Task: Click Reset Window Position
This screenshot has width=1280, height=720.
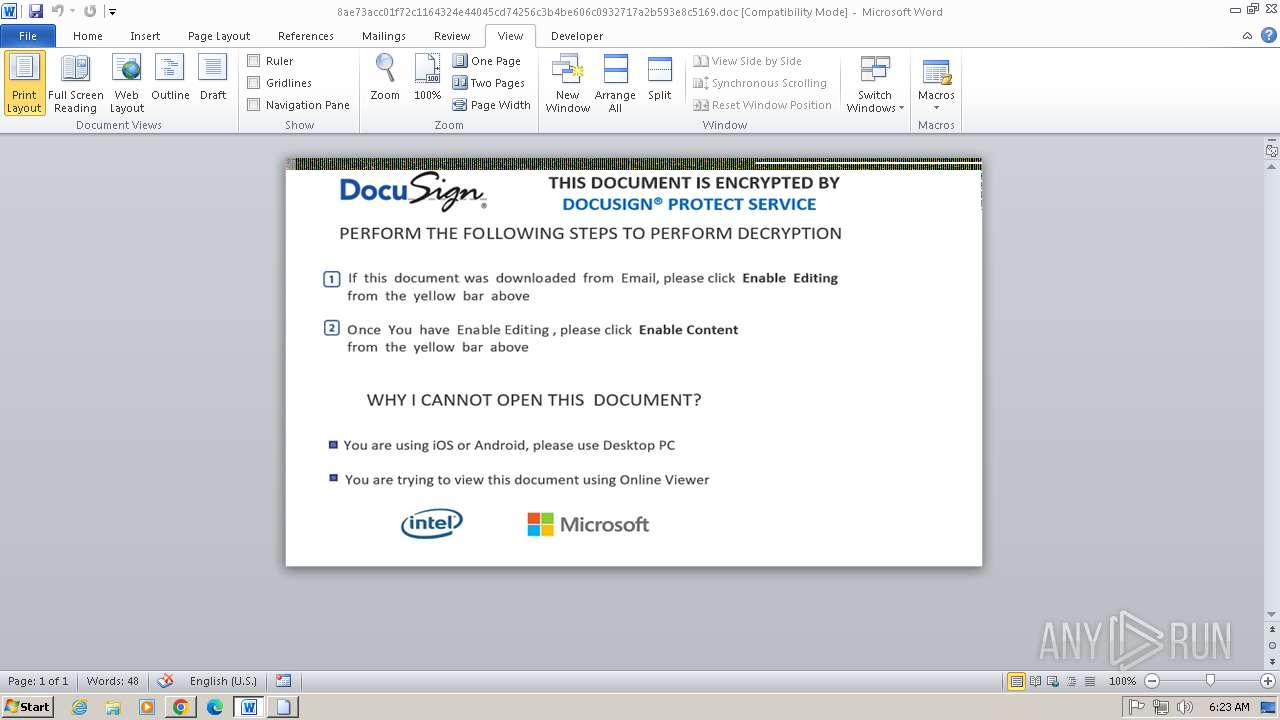Action: [x=762, y=105]
